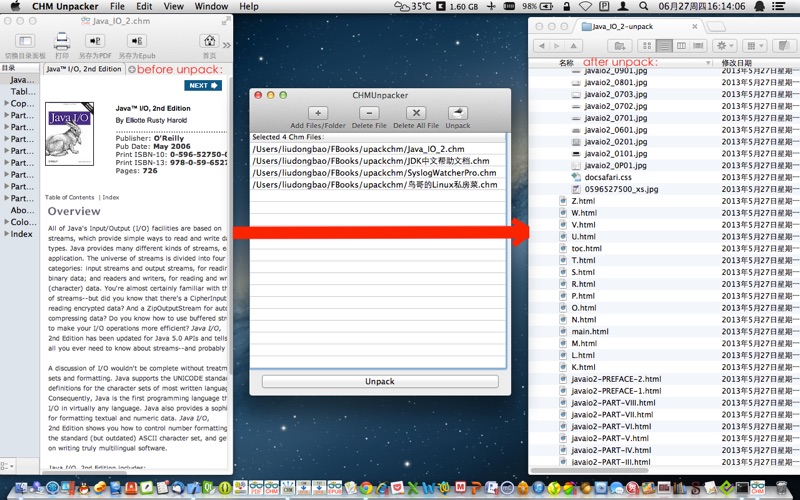Create a new folder in Finder
The height and width of the screenshot is (500, 800).
(619, 46)
